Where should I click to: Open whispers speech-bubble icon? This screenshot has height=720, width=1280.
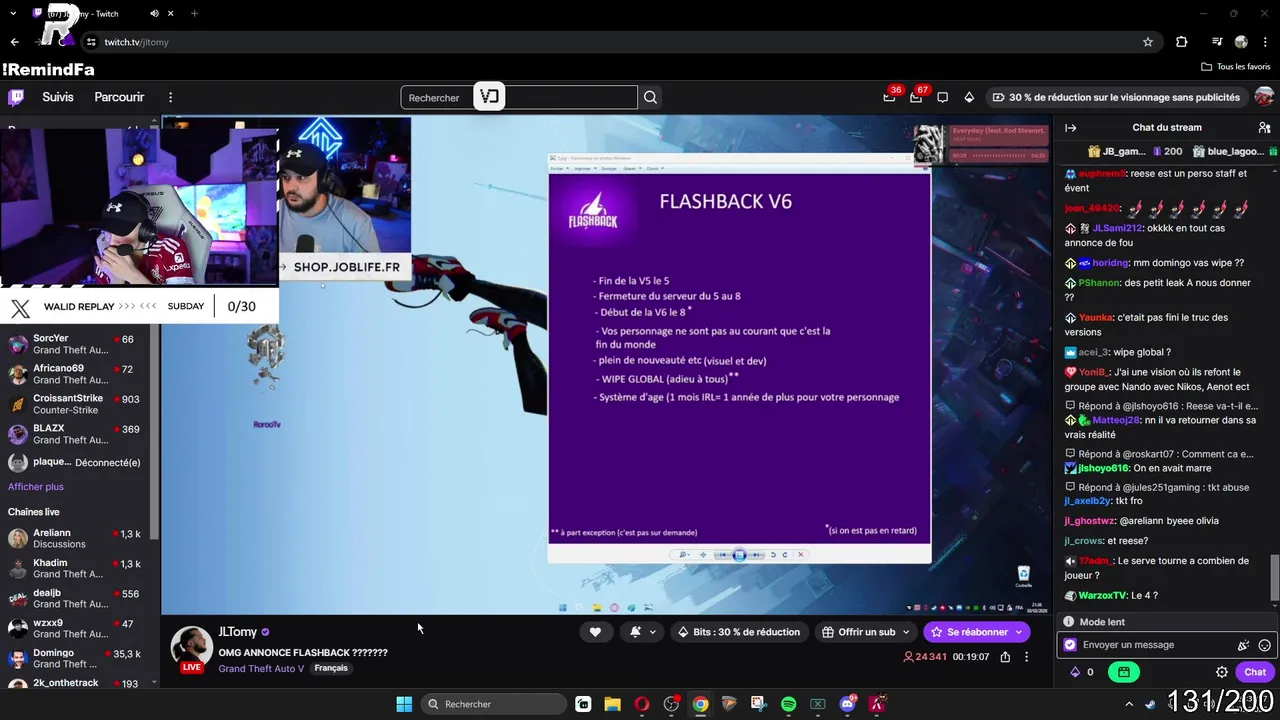point(942,97)
